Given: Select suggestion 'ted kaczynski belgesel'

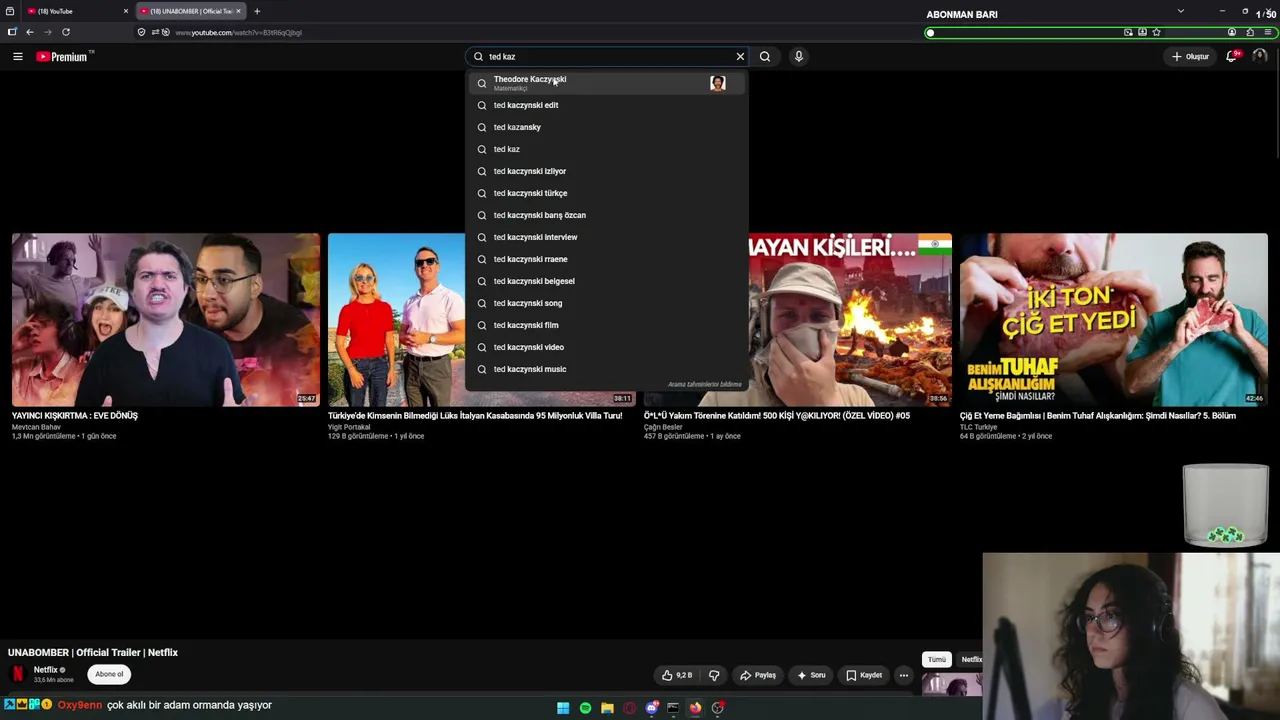Looking at the screenshot, I should coord(607,281).
